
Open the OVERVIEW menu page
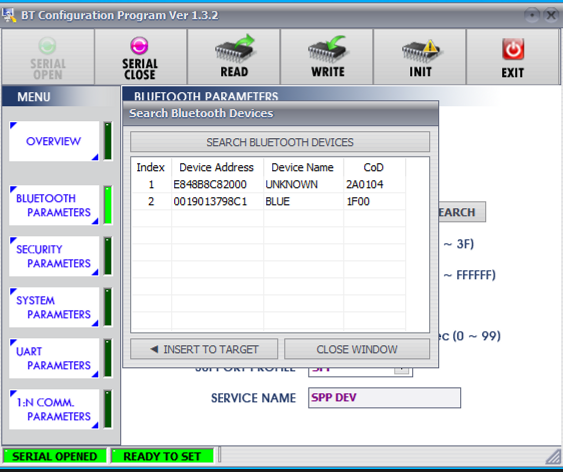click(54, 141)
